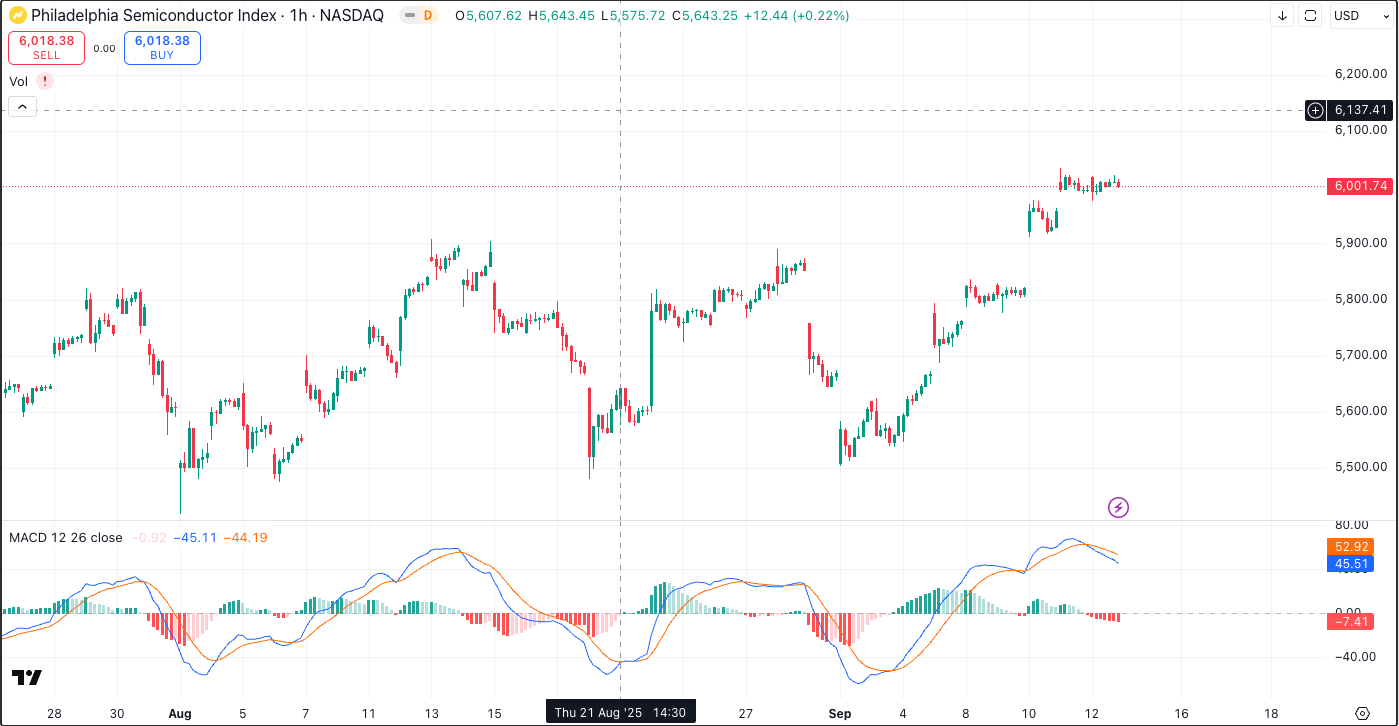Click the low price value L5,575.72
Image resolution: width=1399 pixels, height=726 pixels.
click(x=633, y=16)
